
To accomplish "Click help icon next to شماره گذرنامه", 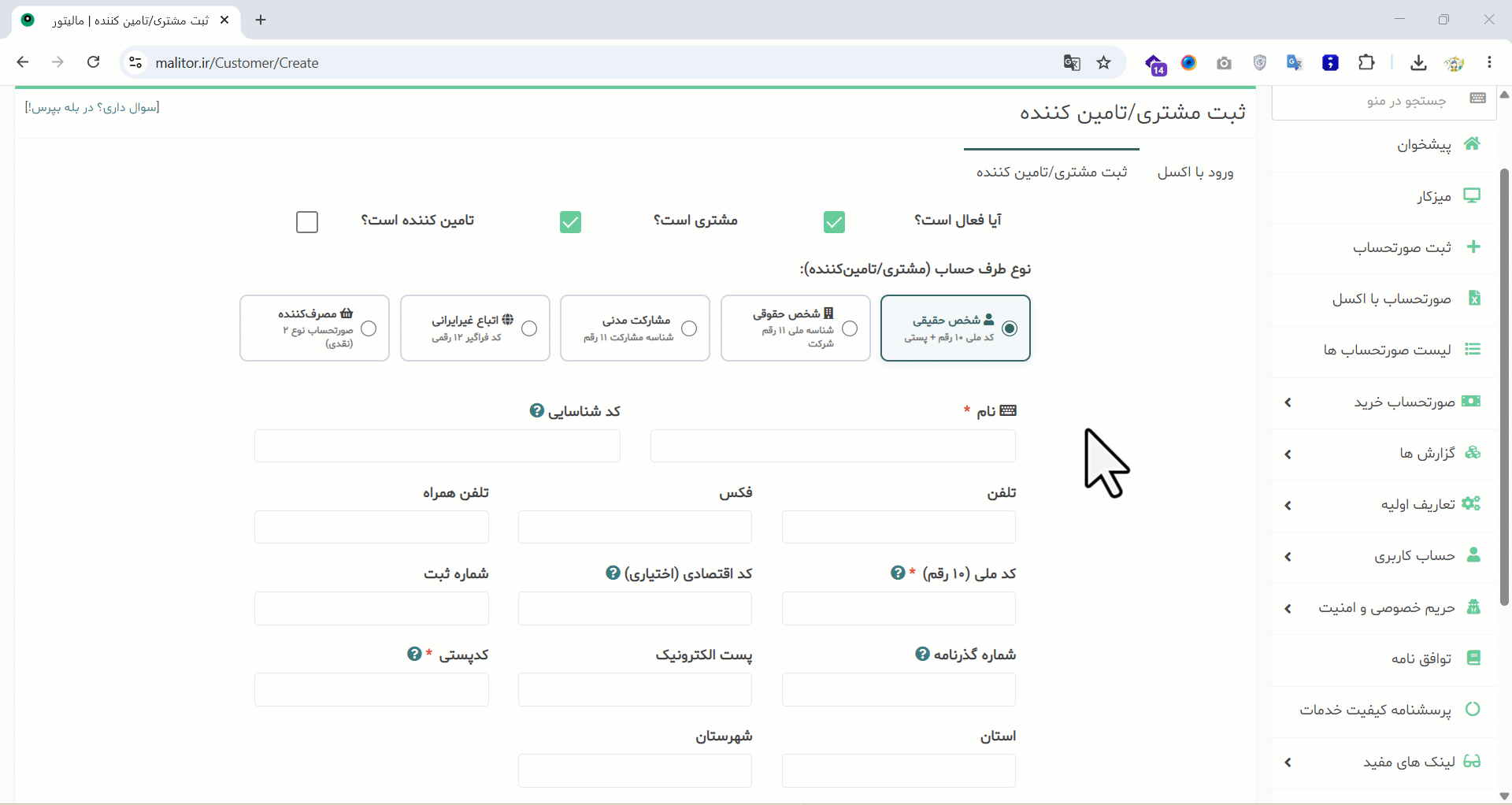I will pyautogui.click(x=922, y=654).
